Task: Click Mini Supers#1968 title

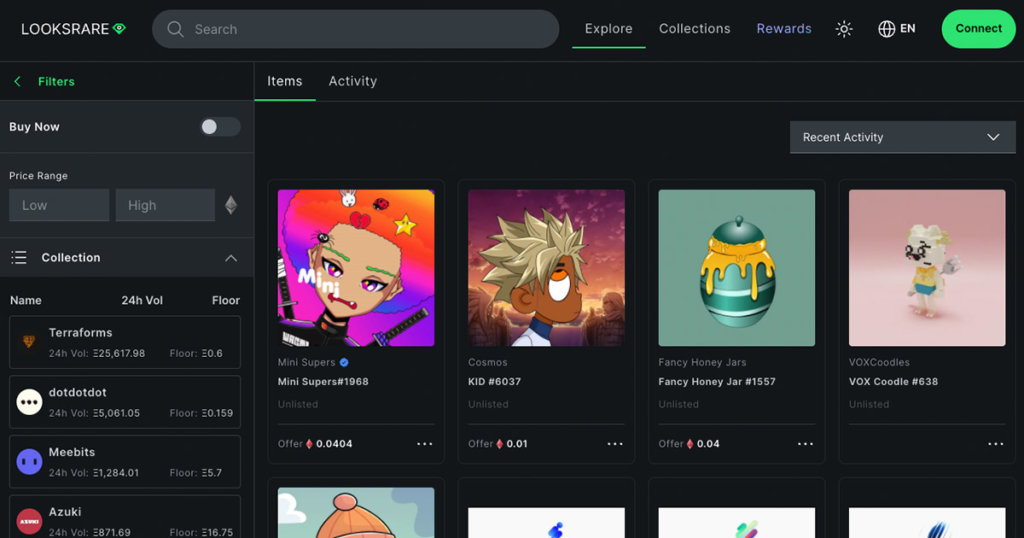Action: point(323,382)
